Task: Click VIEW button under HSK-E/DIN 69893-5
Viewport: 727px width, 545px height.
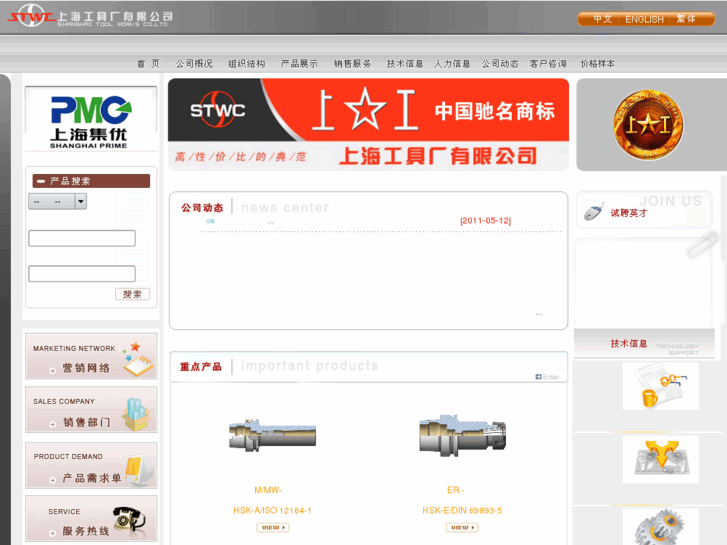Action: [462, 527]
